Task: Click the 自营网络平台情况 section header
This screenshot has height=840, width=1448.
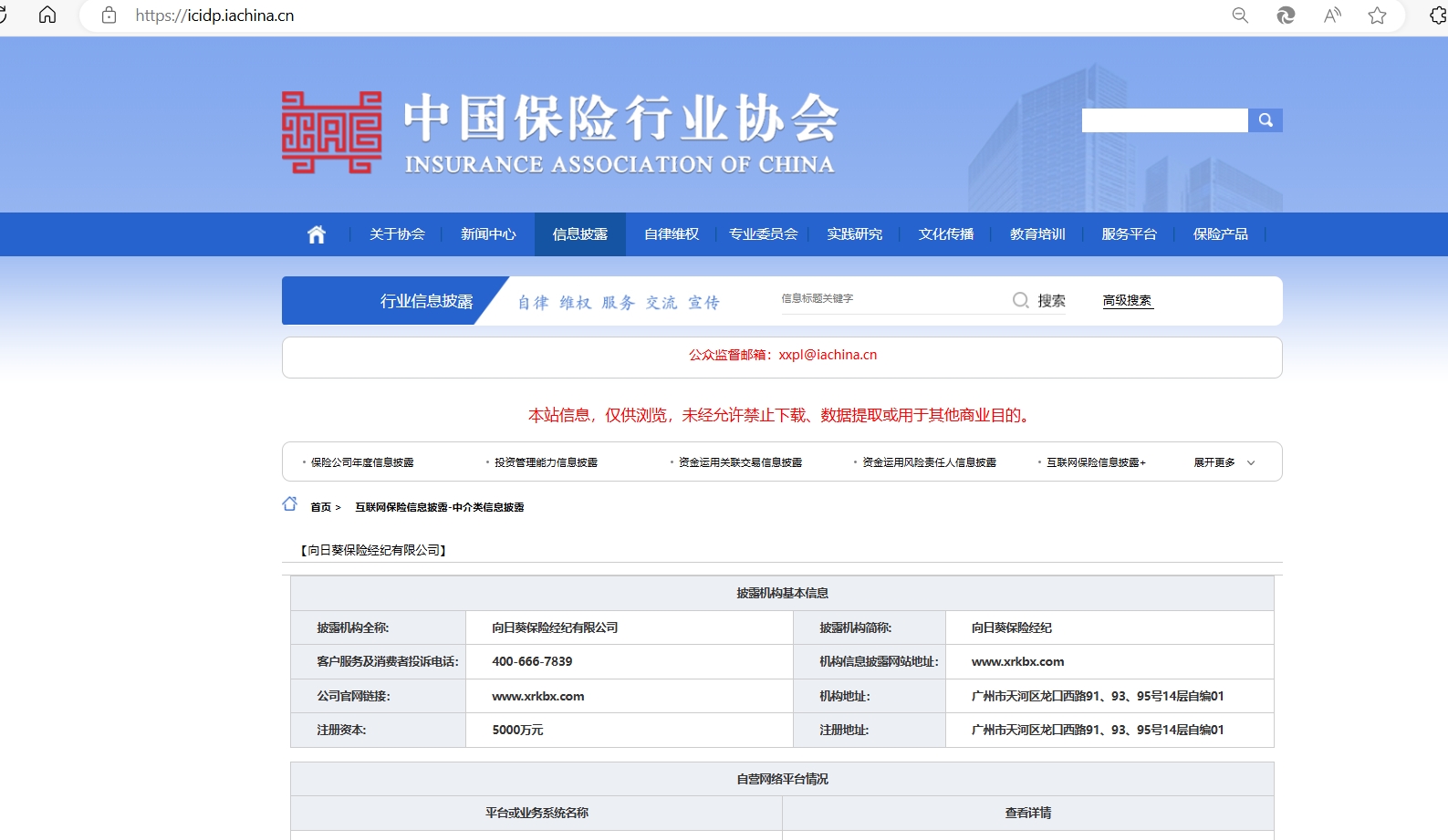Action: (782, 779)
